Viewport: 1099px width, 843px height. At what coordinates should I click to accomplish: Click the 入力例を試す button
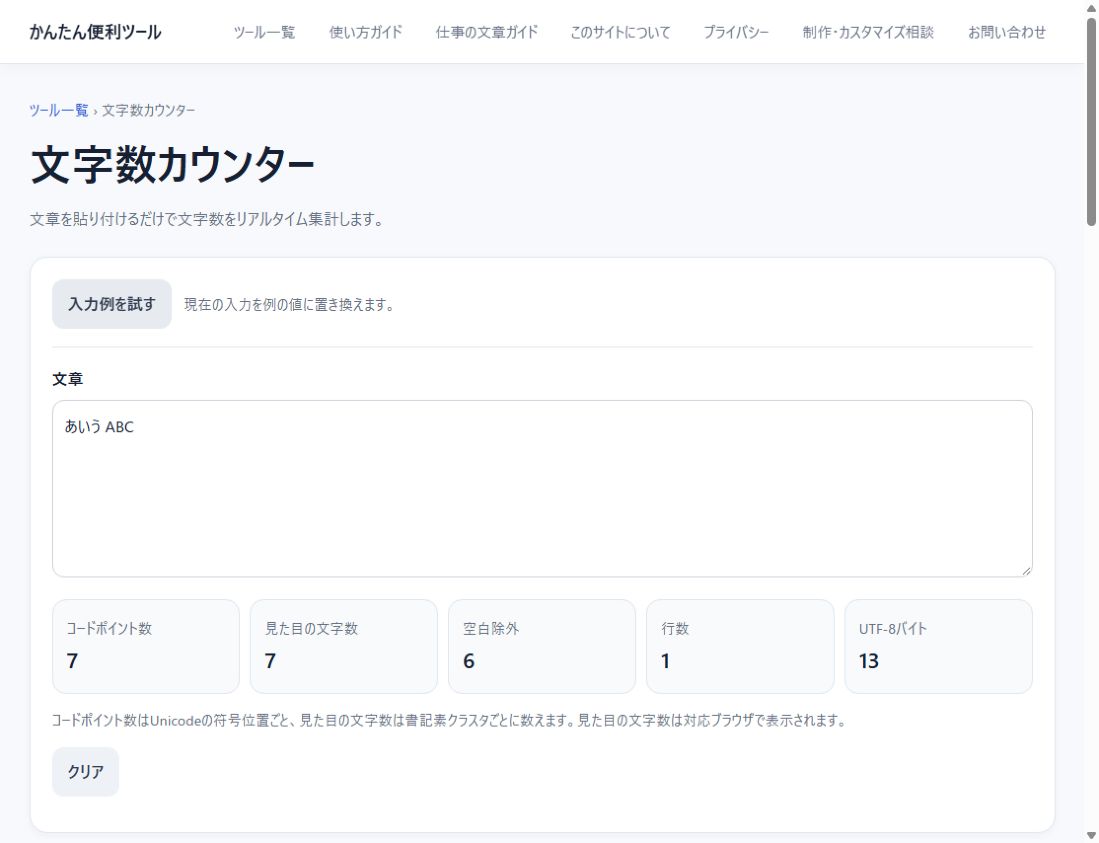pyautogui.click(x=112, y=304)
